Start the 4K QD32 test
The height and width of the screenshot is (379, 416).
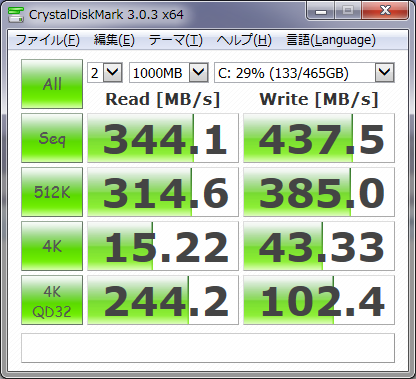click(52, 300)
